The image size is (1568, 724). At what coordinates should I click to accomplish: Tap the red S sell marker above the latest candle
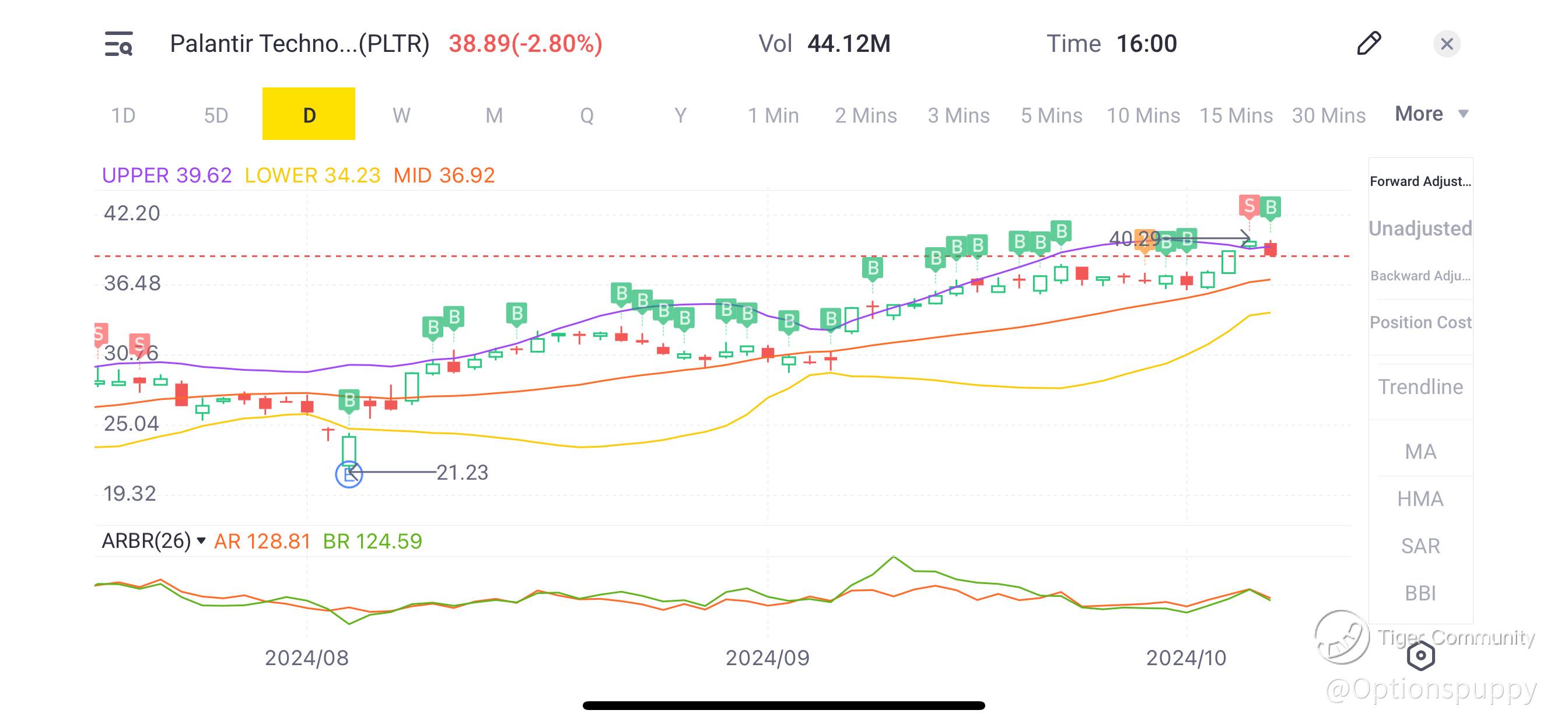pos(1248,206)
